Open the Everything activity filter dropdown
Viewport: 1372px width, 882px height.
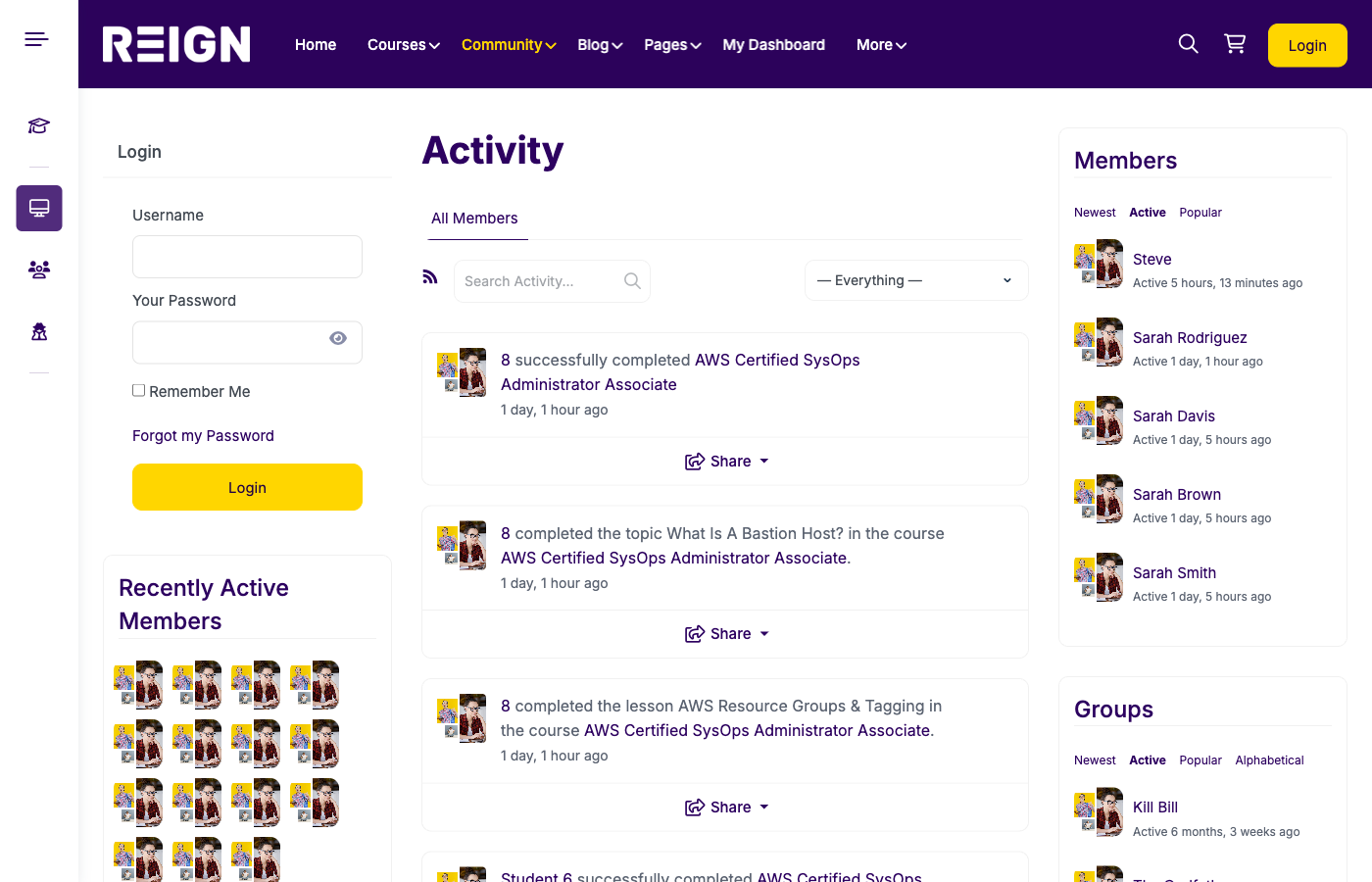pos(915,280)
